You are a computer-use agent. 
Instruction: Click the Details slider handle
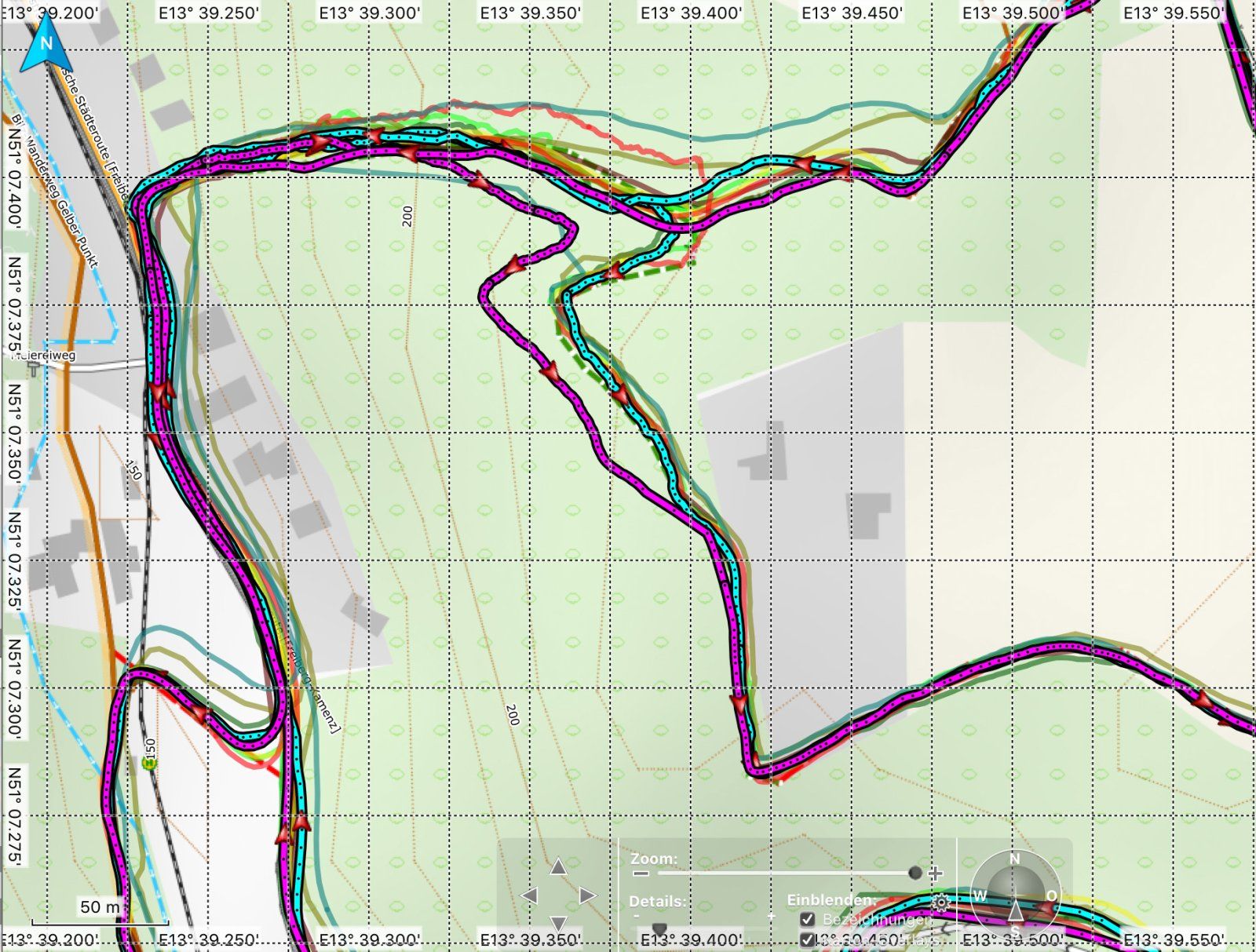click(x=659, y=929)
